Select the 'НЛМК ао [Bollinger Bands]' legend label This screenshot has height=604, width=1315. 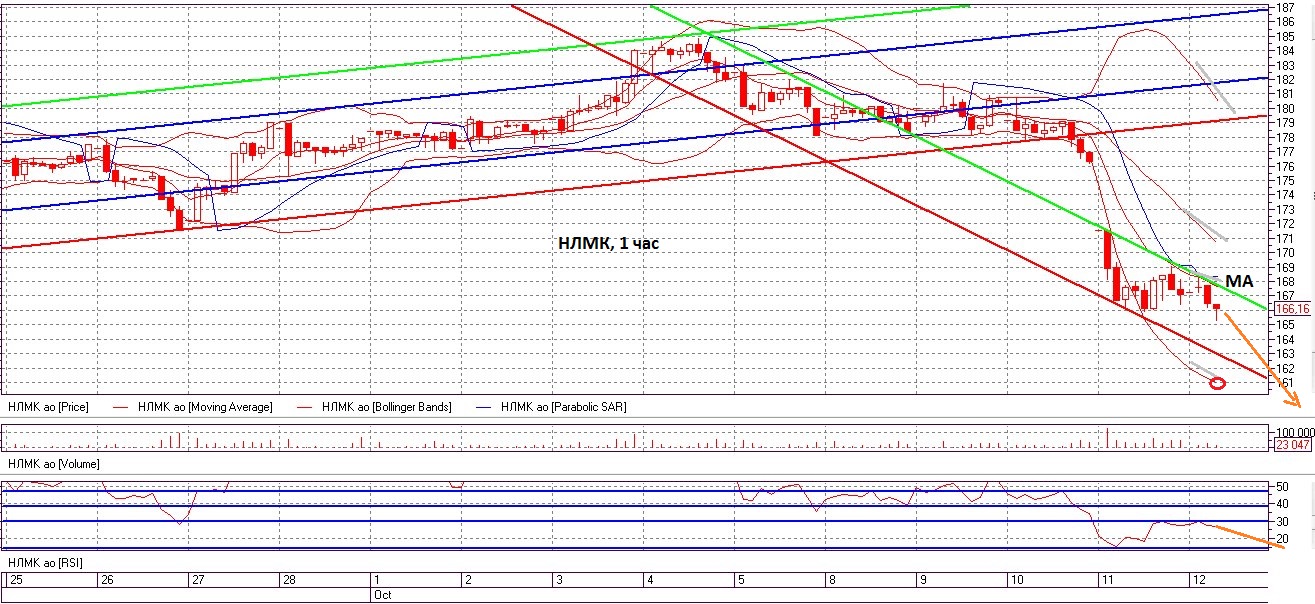(x=387, y=407)
